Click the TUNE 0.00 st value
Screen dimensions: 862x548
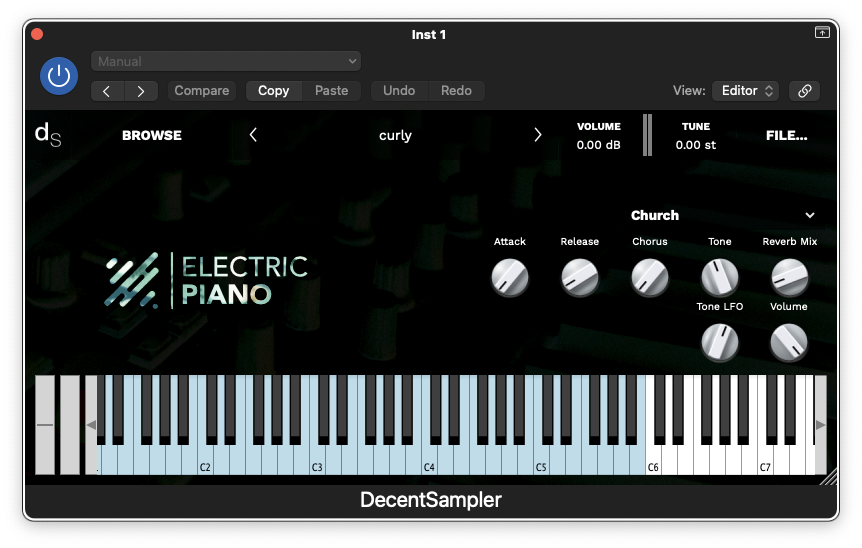(695, 145)
